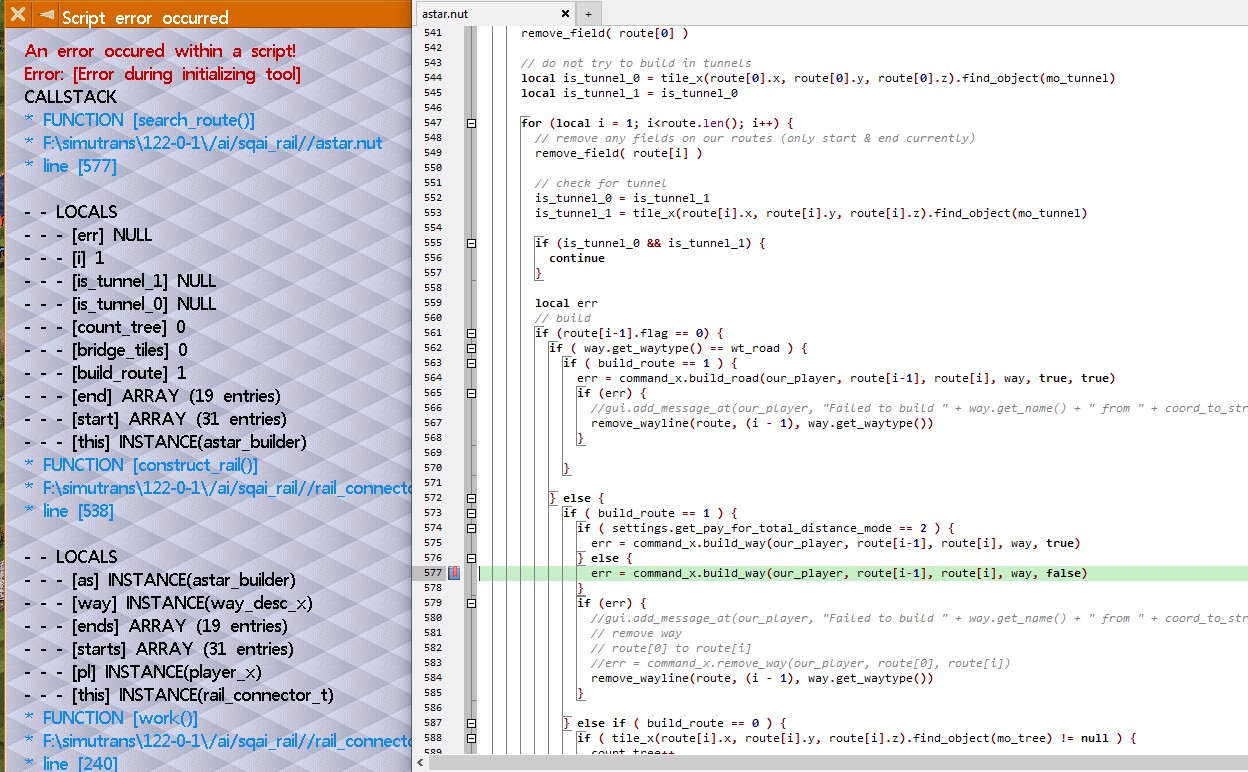Click the bookmark marker on line 577
The height and width of the screenshot is (772, 1248).
pos(453,573)
